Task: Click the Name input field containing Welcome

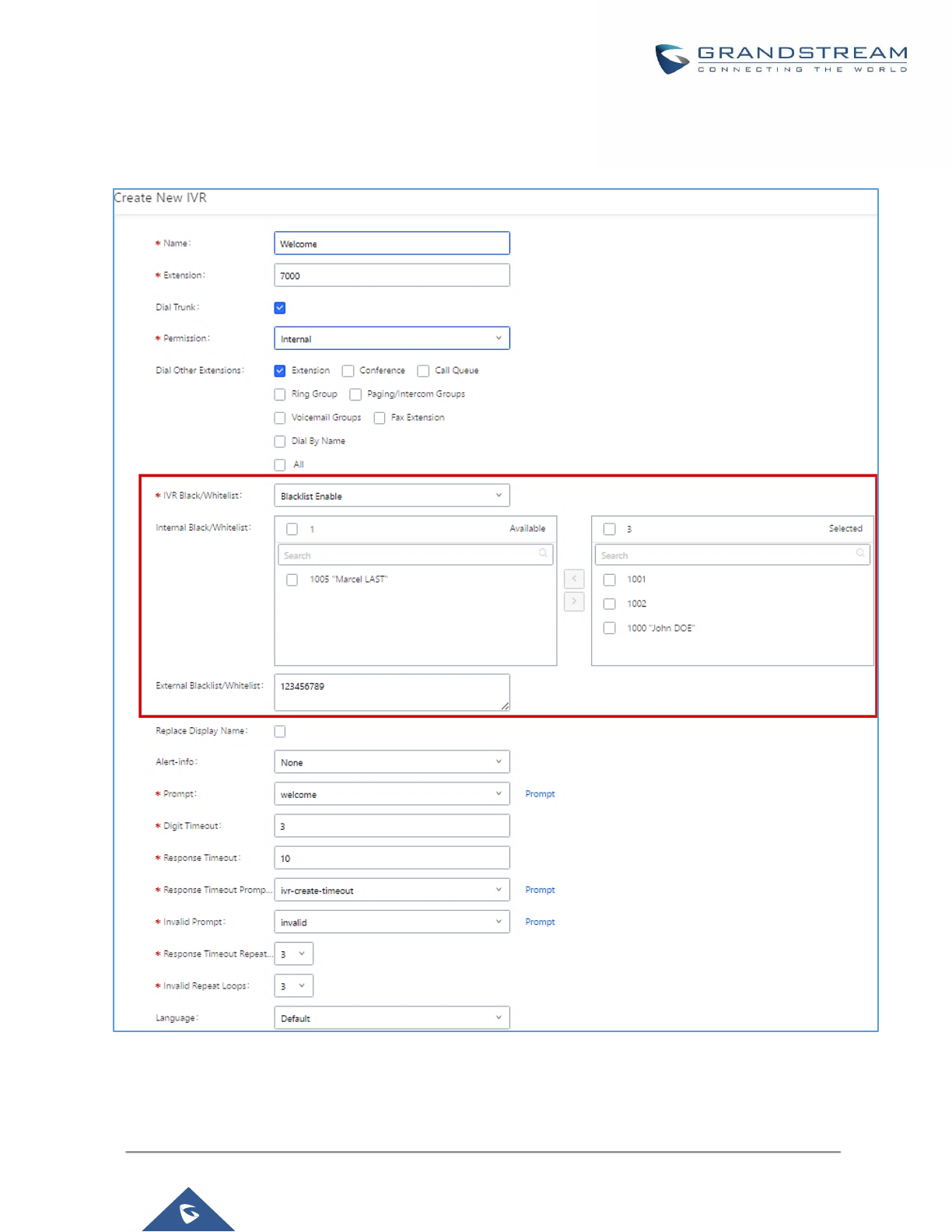Action: pyautogui.click(x=392, y=243)
